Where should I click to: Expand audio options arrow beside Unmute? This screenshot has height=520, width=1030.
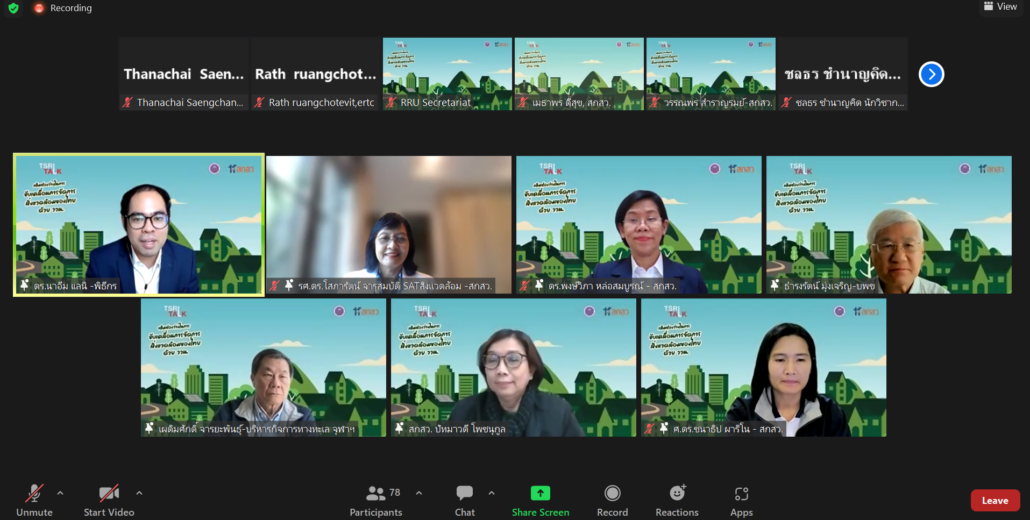click(x=60, y=493)
